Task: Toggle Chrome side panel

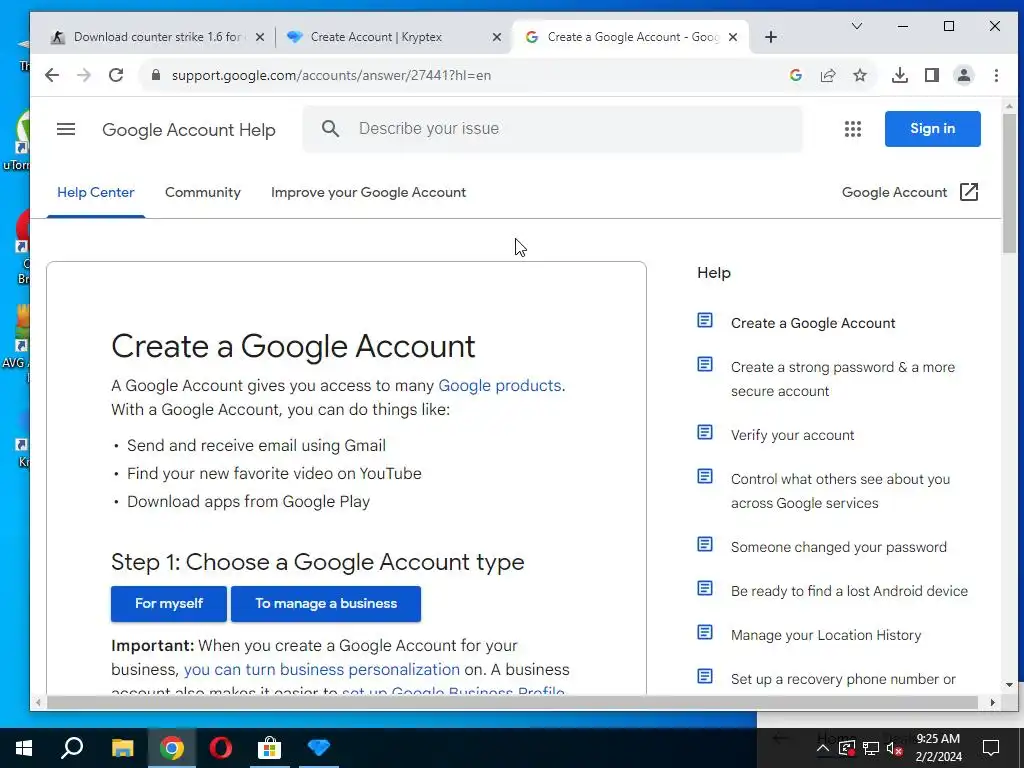Action: 932,75
